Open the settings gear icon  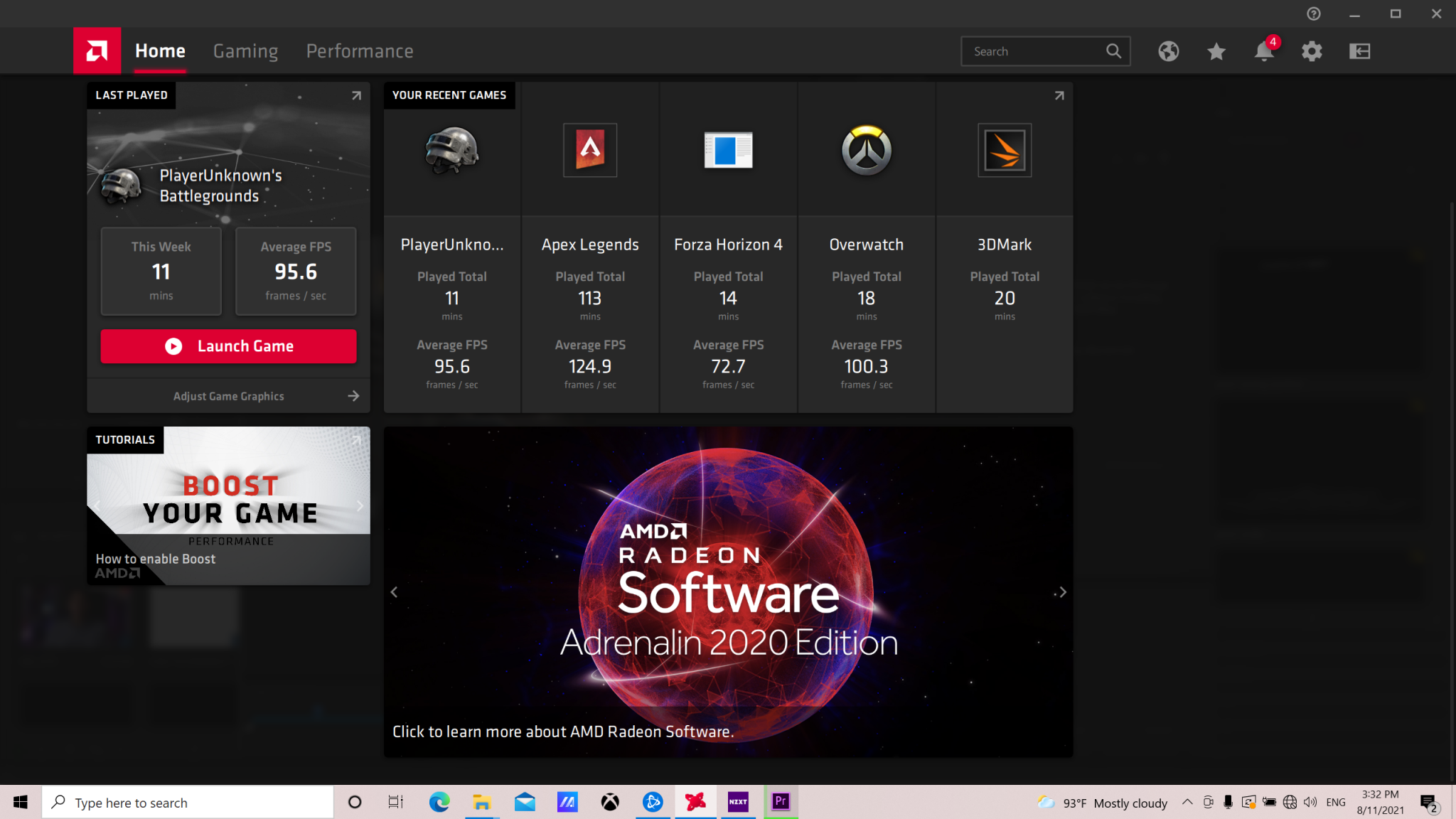1312,51
